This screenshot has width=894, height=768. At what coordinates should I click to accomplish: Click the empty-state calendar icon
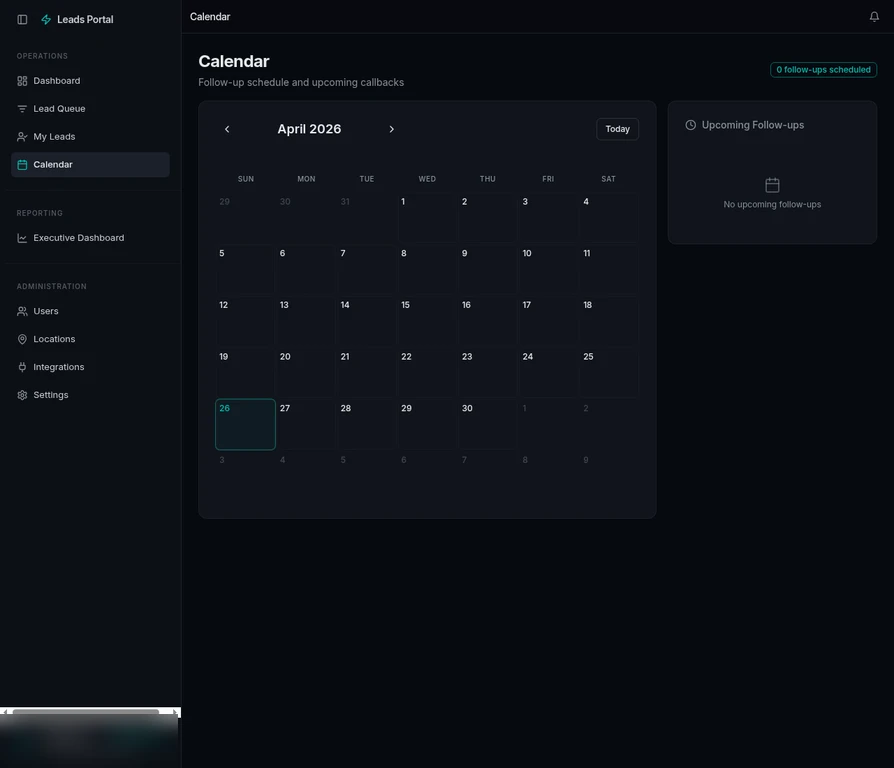(771, 184)
